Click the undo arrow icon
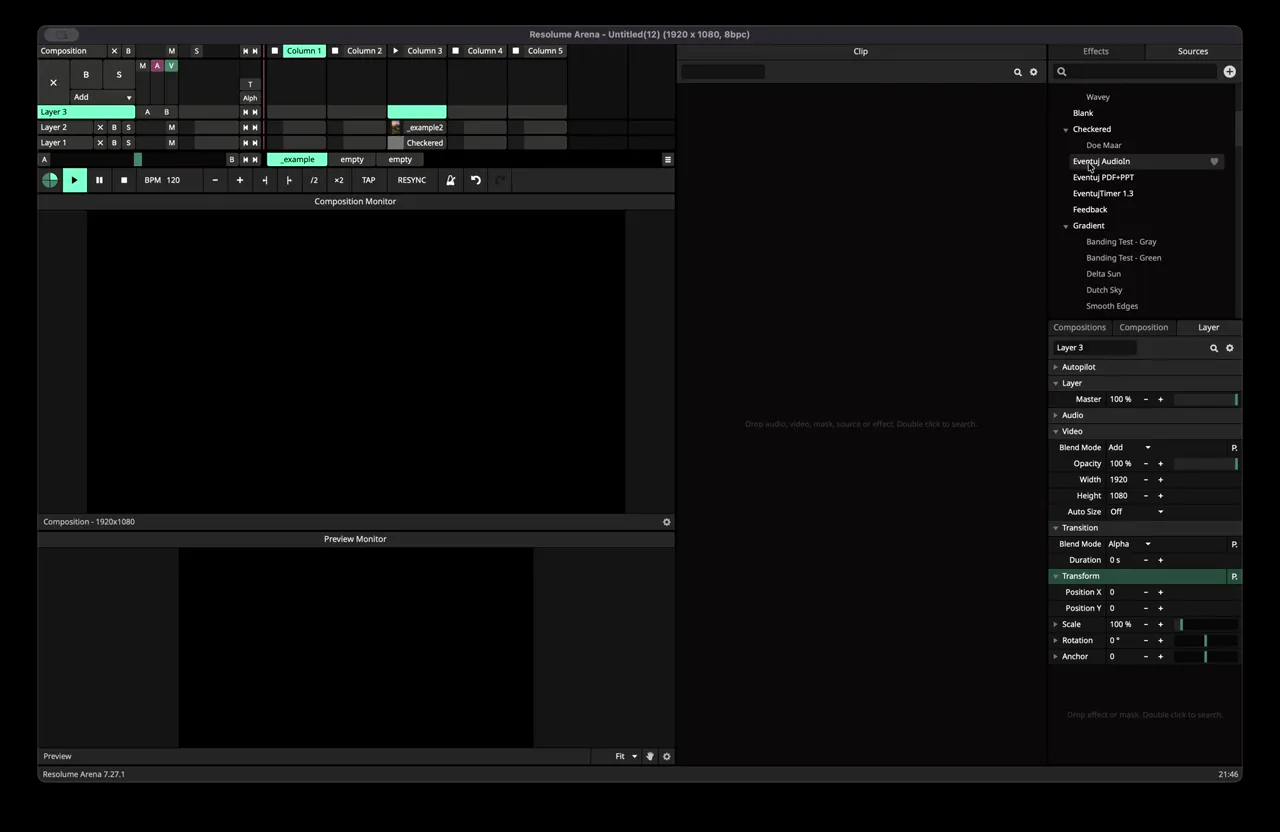The height and width of the screenshot is (832, 1280). point(476,180)
